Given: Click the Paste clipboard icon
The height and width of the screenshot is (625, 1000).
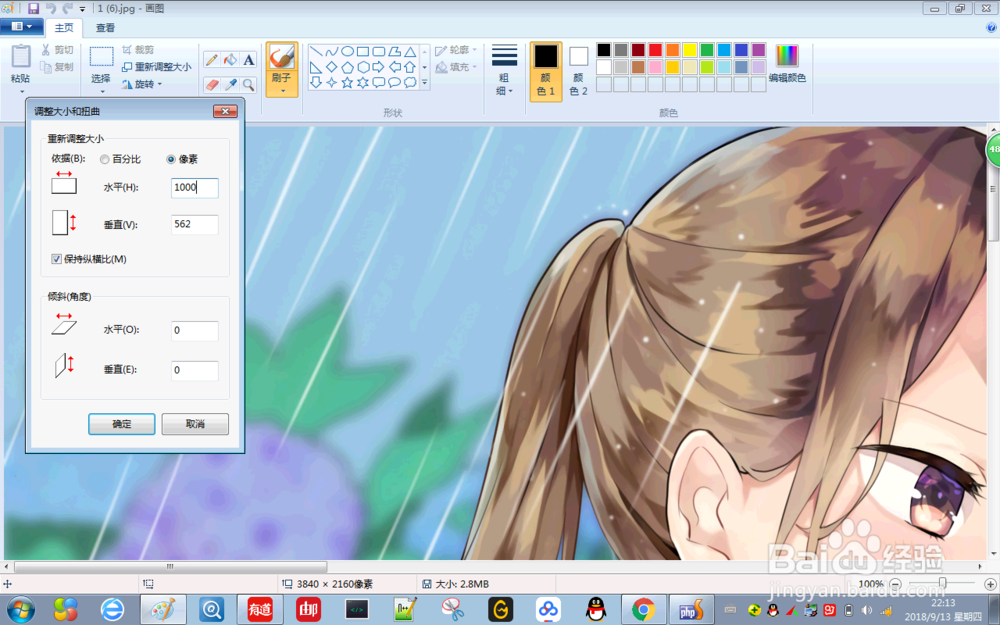Looking at the screenshot, I should (x=20, y=56).
